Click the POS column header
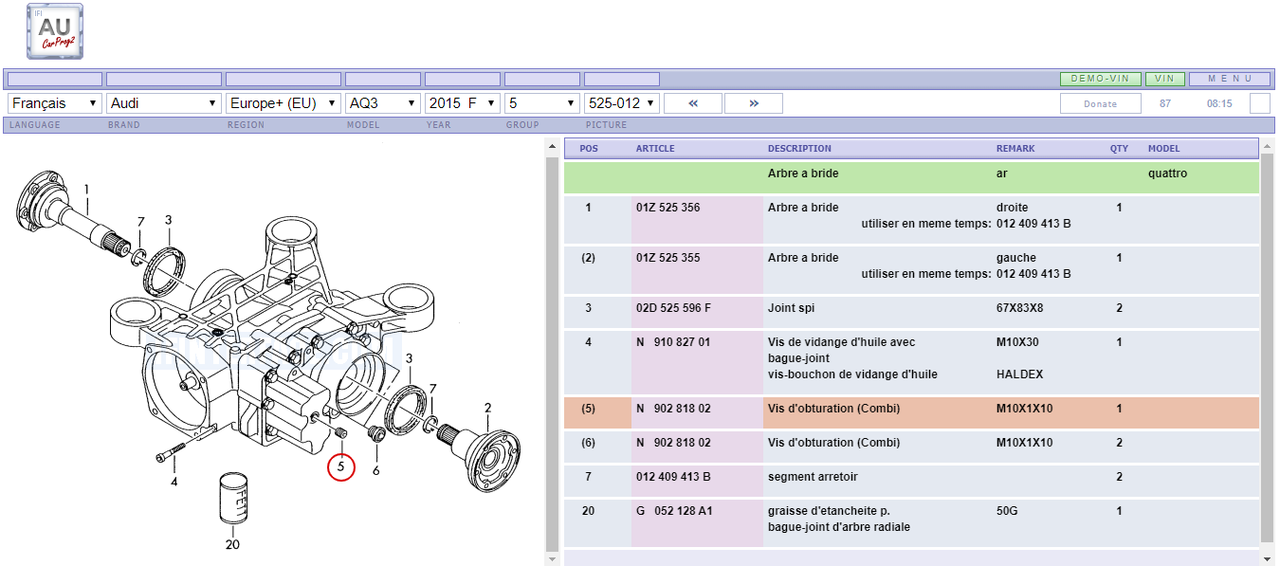 click(x=589, y=149)
